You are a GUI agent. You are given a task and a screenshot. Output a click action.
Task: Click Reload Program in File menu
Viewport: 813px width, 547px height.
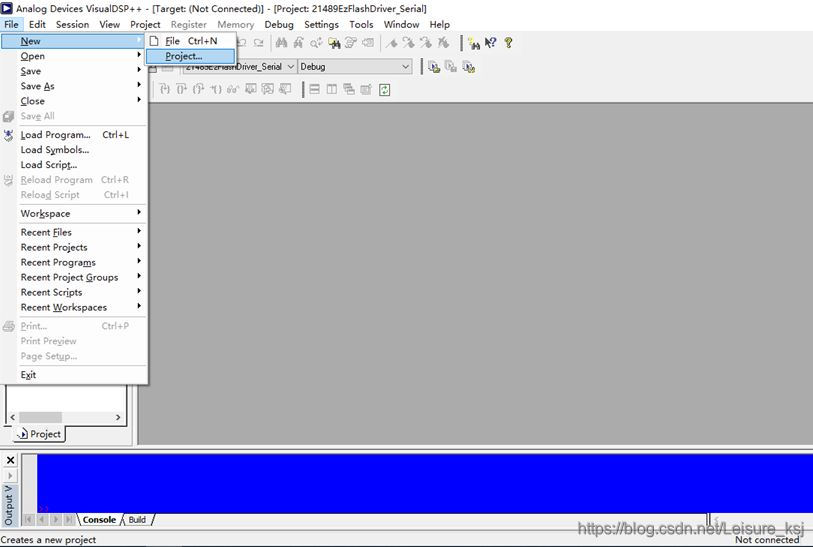click(x=74, y=180)
